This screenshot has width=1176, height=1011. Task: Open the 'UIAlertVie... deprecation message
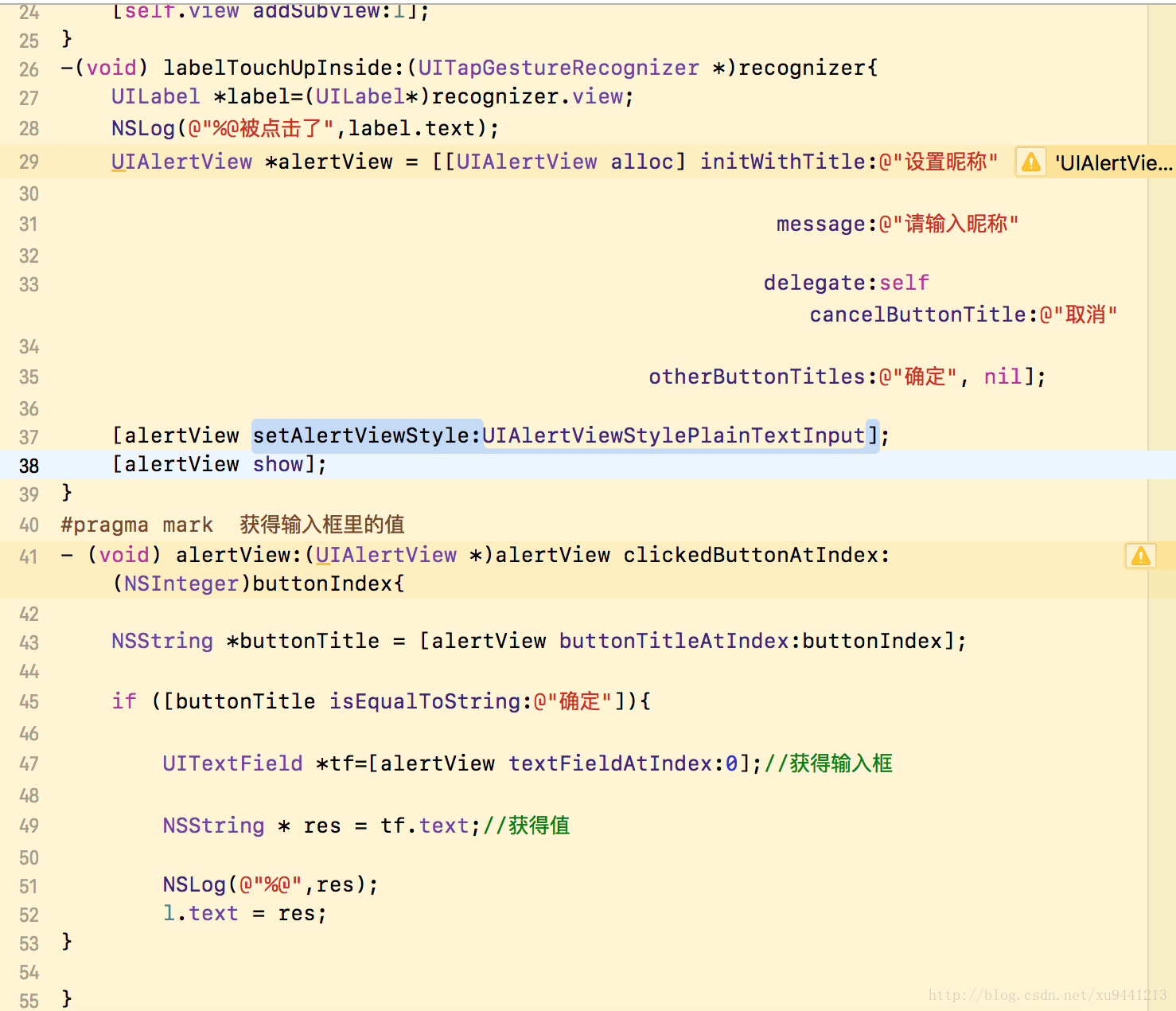(1113, 163)
